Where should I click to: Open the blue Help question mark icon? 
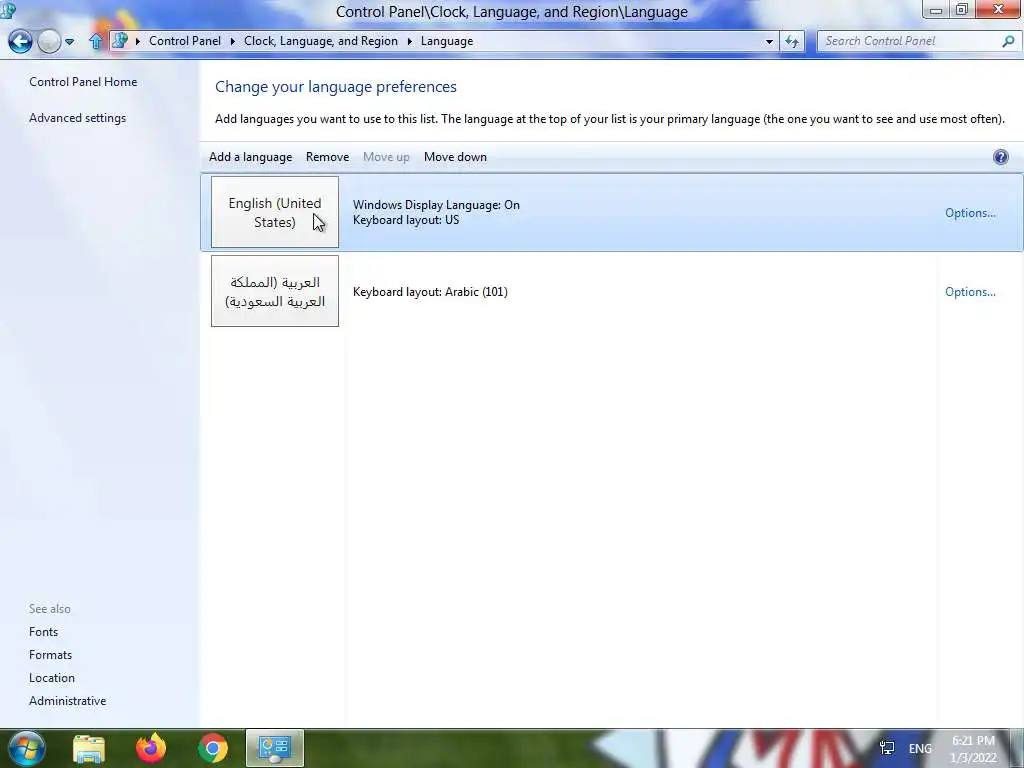tap(1000, 157)
